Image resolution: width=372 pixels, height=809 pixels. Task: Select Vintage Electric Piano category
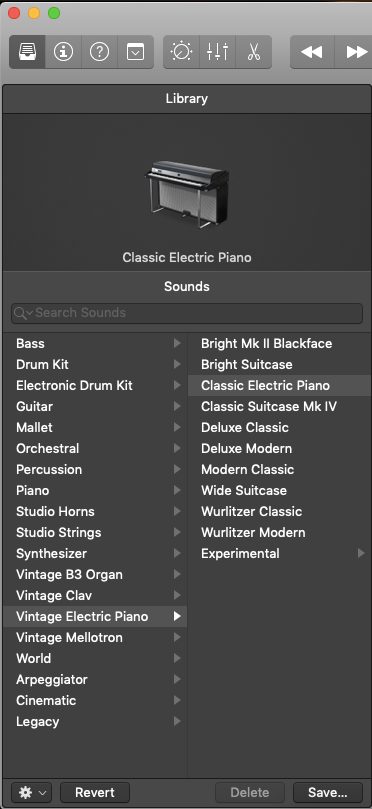coord(95,617)
